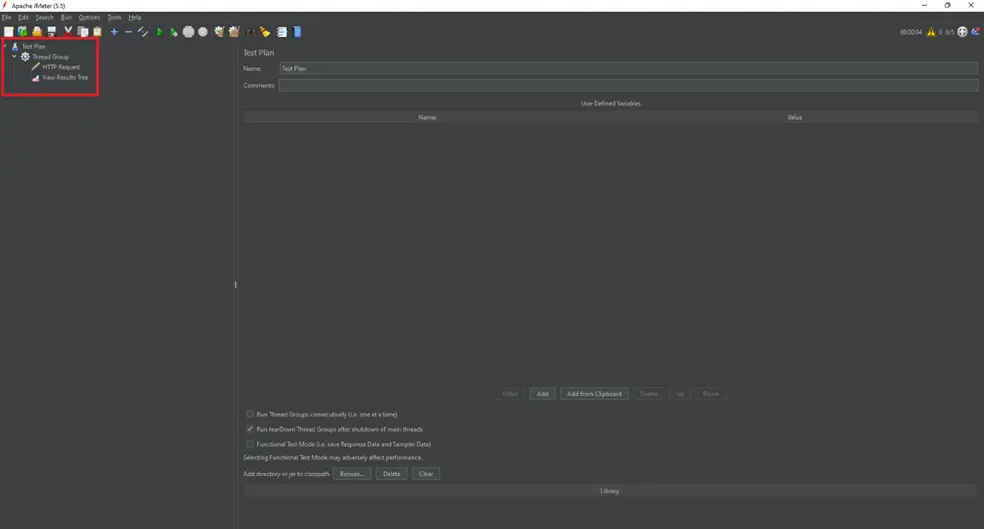Click the Shutdown test icon
This screenshot has width=984, height=529.
point(203,31)
